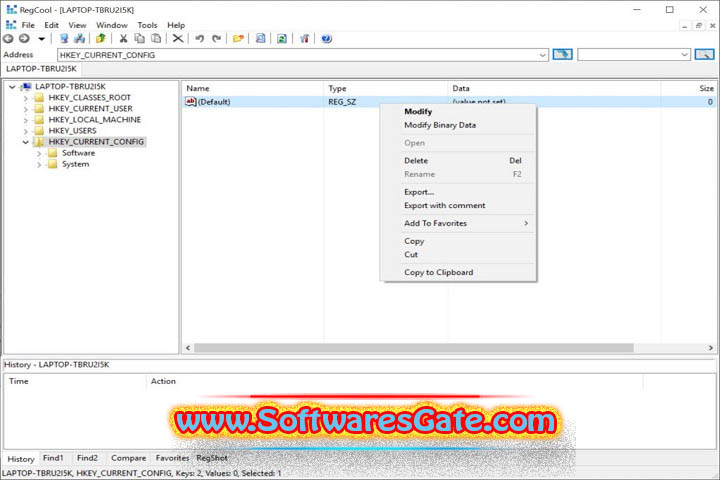Collapse the LAPTOP-TBRU2I5K root tree node
The image size is (720, 480).
(12, 86)
